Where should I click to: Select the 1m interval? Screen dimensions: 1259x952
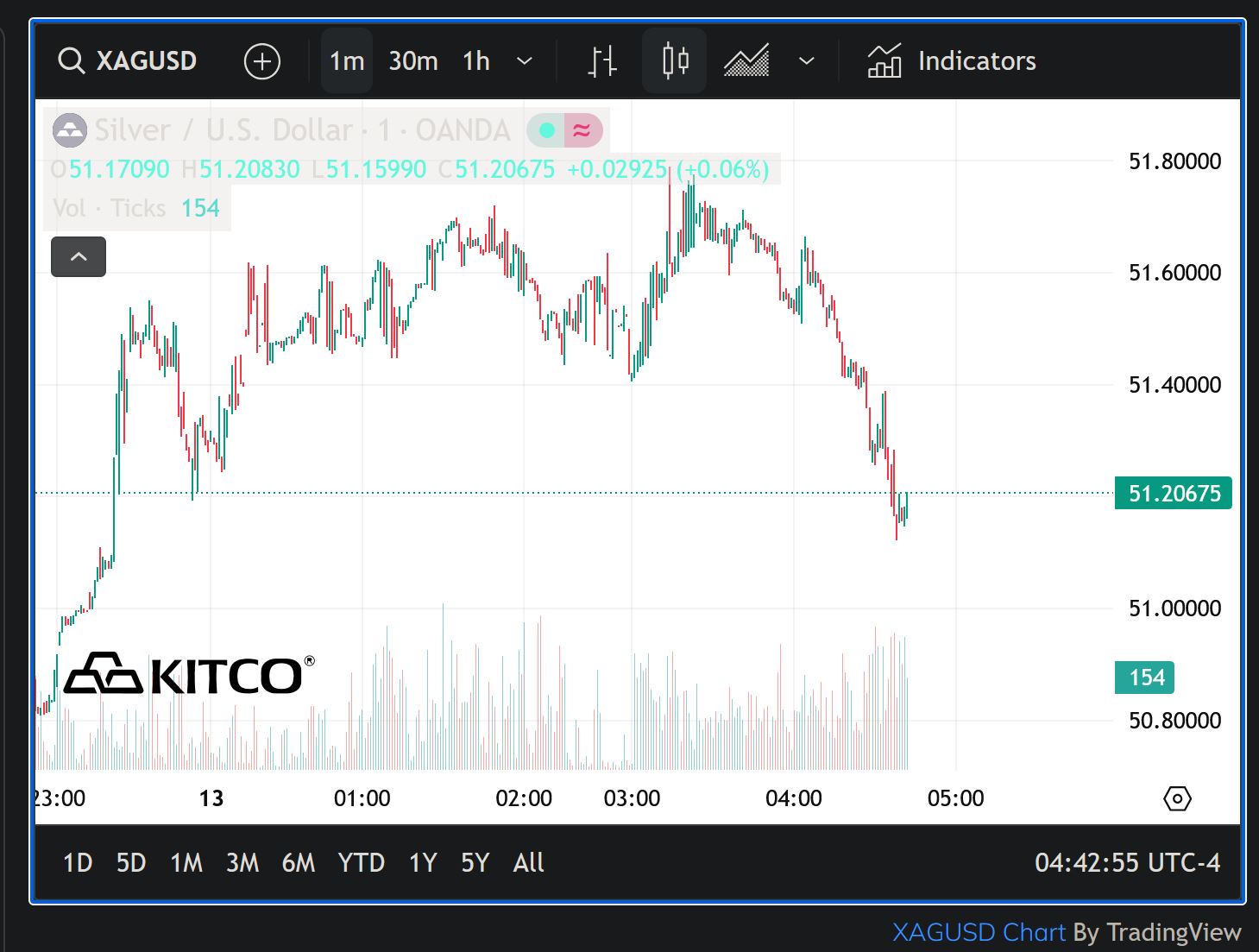coord(347,61)
